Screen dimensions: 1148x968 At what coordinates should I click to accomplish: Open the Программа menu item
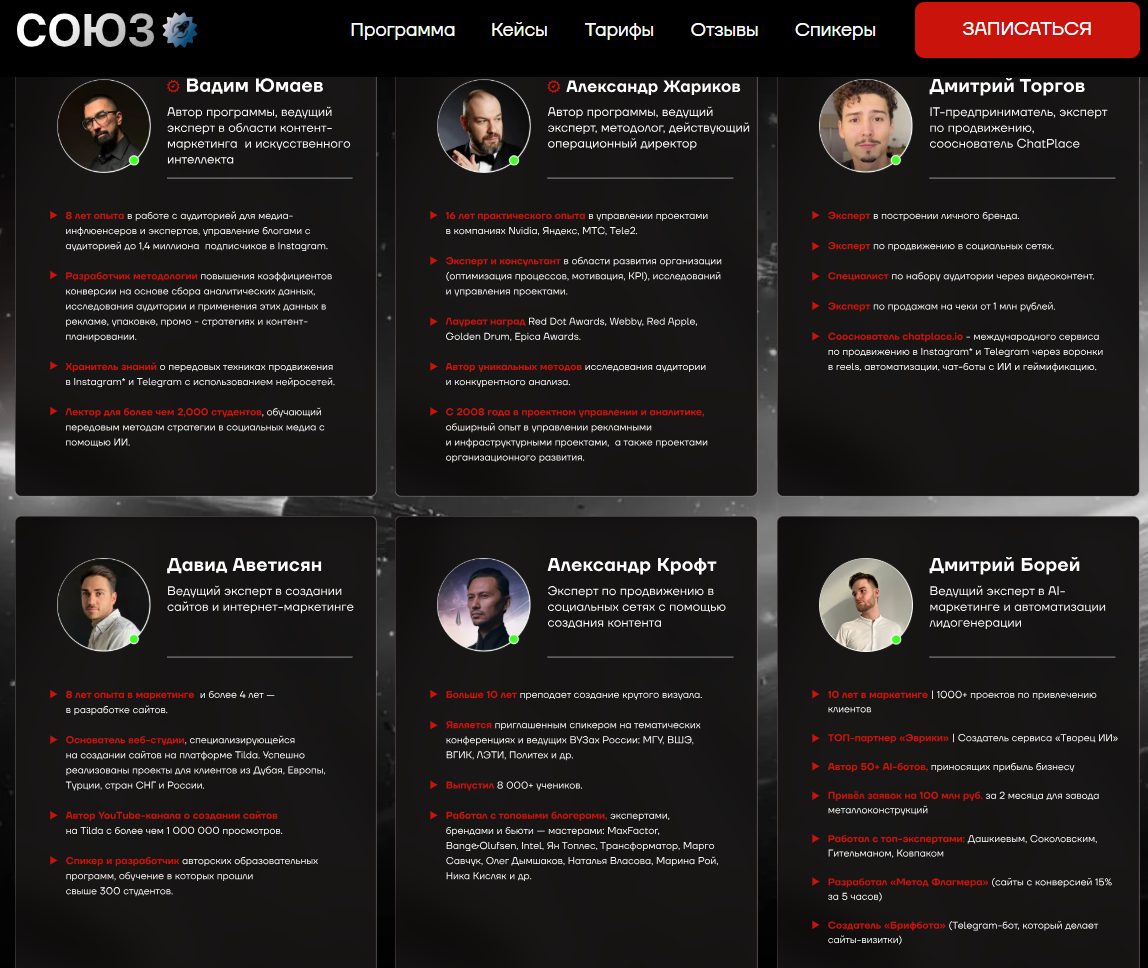[403, 30]
